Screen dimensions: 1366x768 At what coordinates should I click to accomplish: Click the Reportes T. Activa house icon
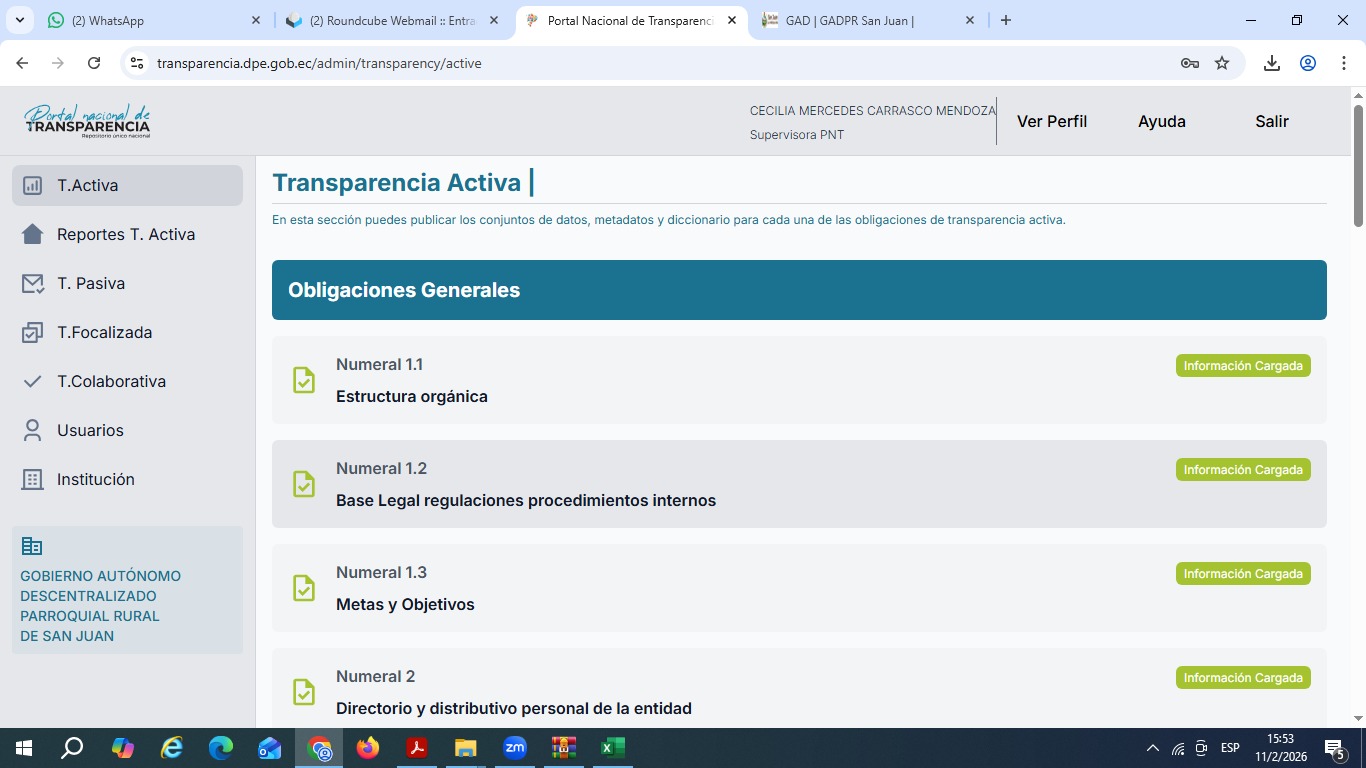click(33, 235)
